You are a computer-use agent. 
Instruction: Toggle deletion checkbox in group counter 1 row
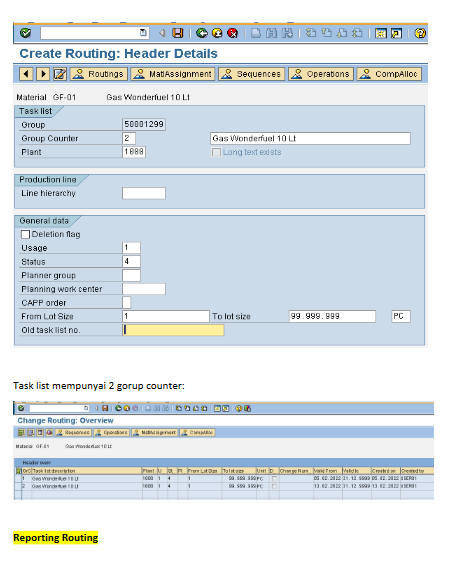tap(274, 478)
